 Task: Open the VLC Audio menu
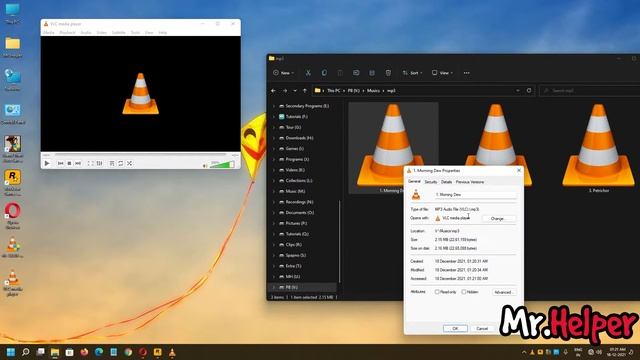[86, 32]
